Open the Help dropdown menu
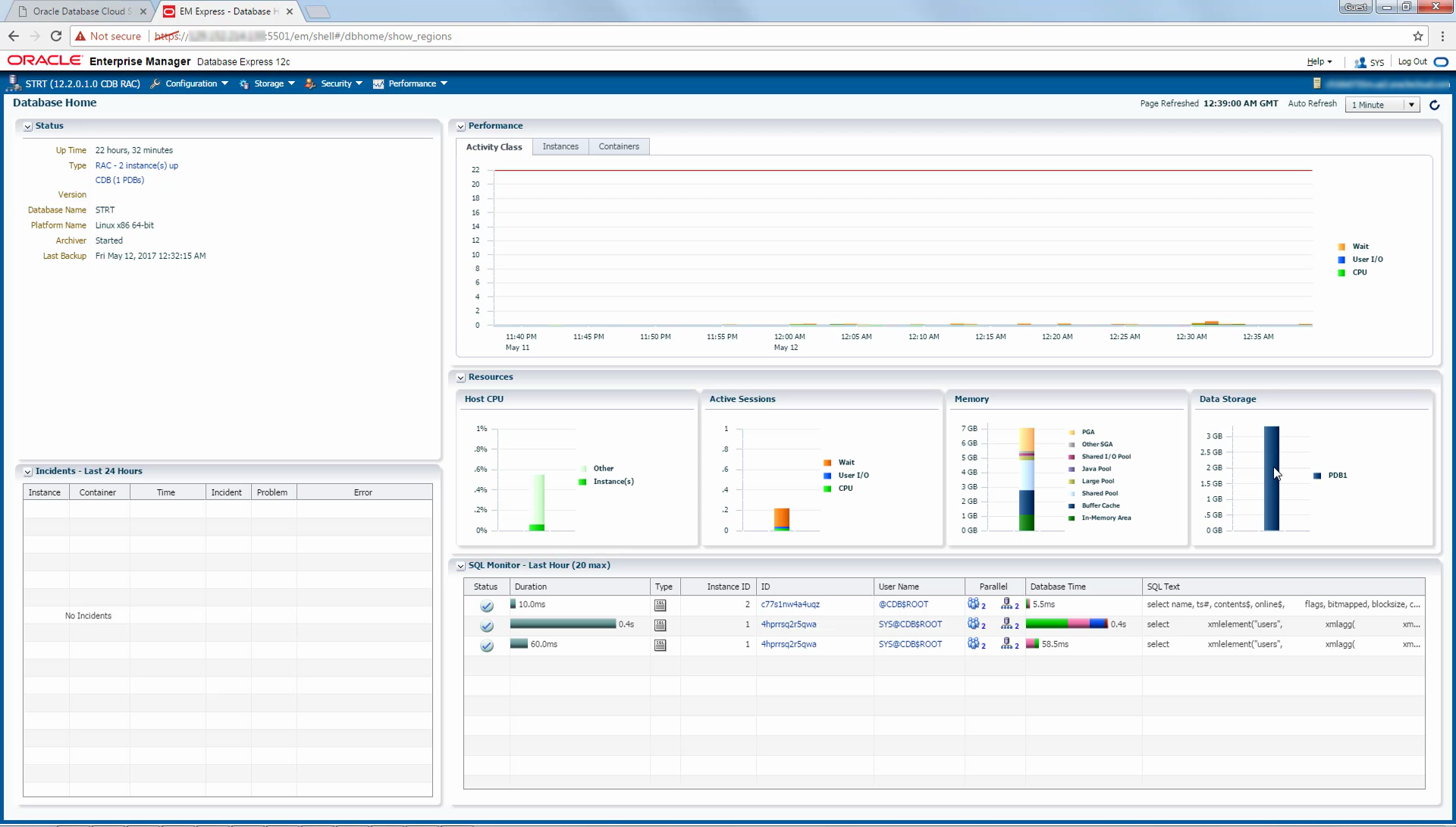The width and height of the screenshot is (1456, 827). [x=1319, y=61]
